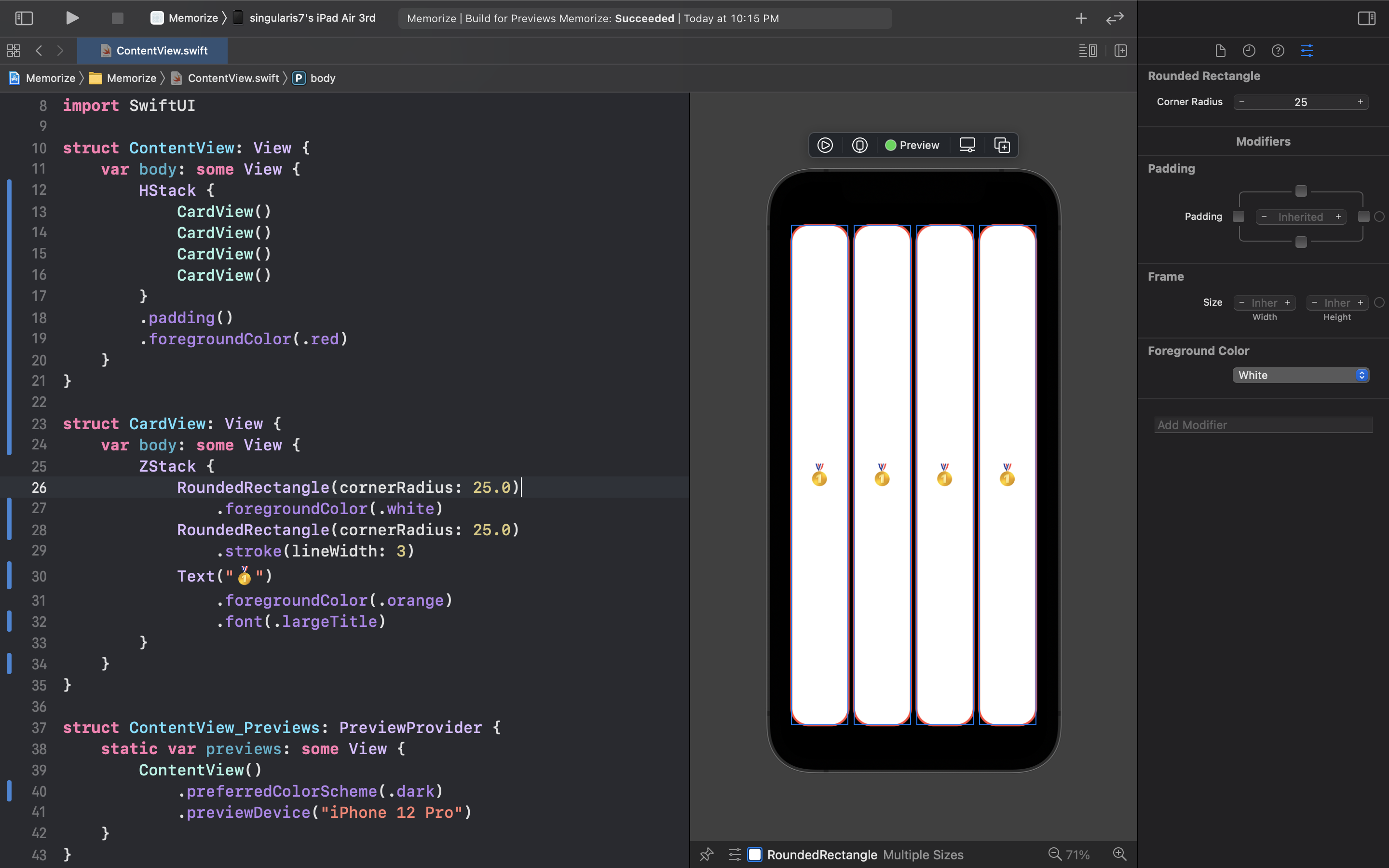Screen dimensions: 1389x868
Task: Enable the top padding checkbox
Action: [x=1301, y=190]
